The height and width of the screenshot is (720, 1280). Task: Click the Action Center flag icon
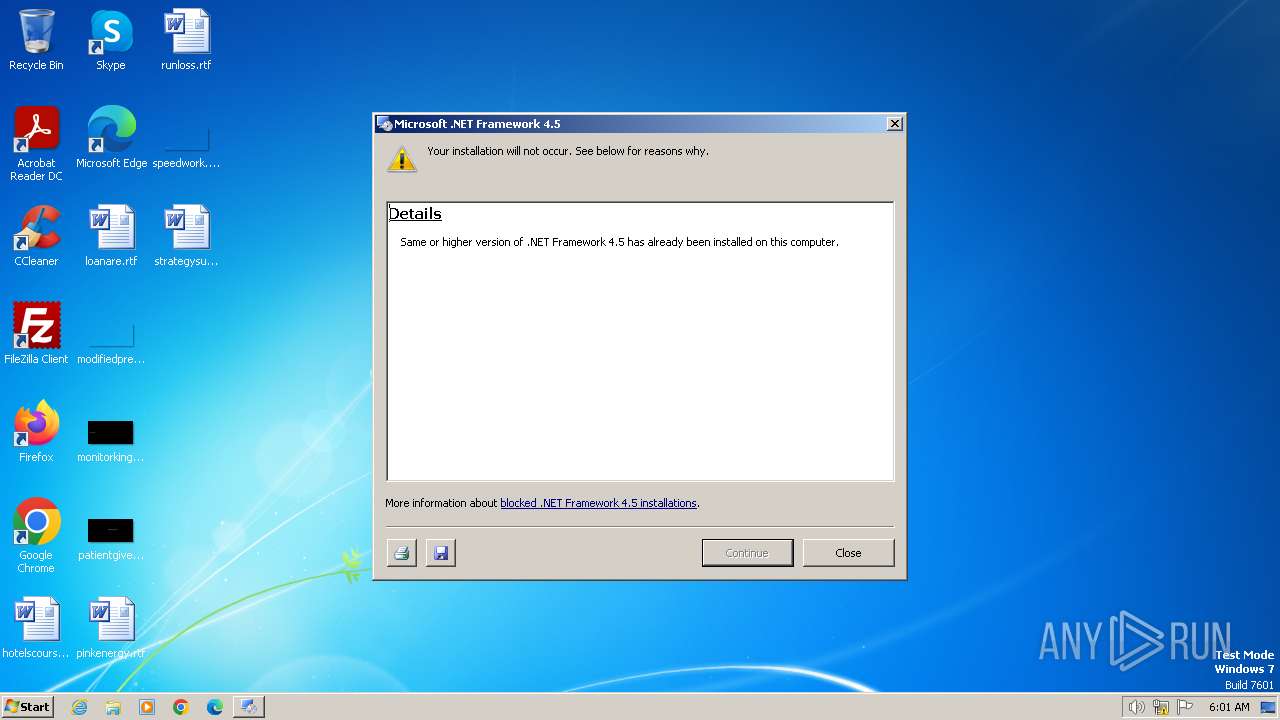1185,707
